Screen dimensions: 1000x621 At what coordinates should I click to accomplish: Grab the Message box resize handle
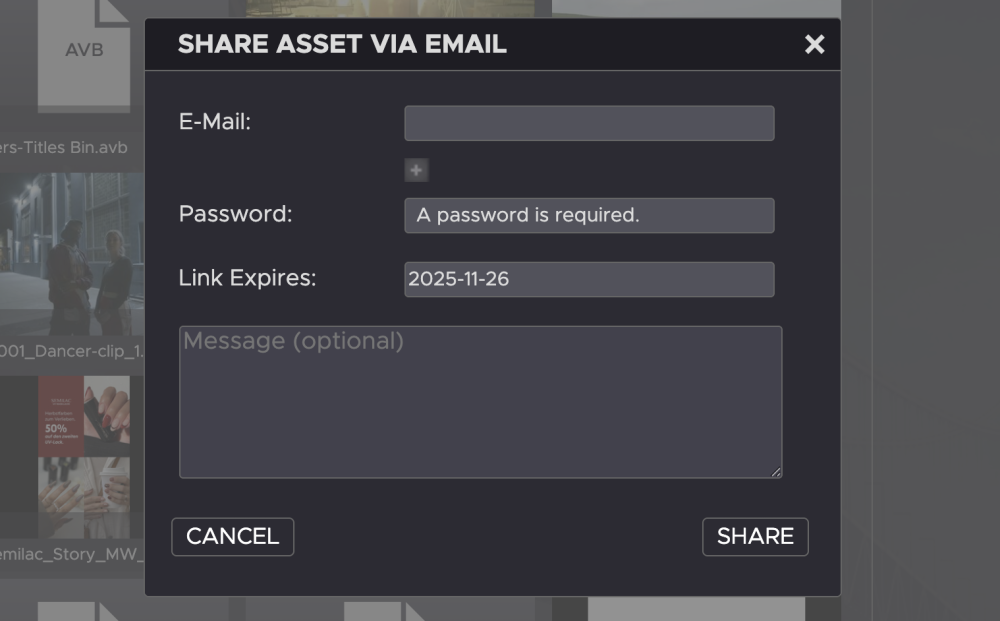coord(776,472)
